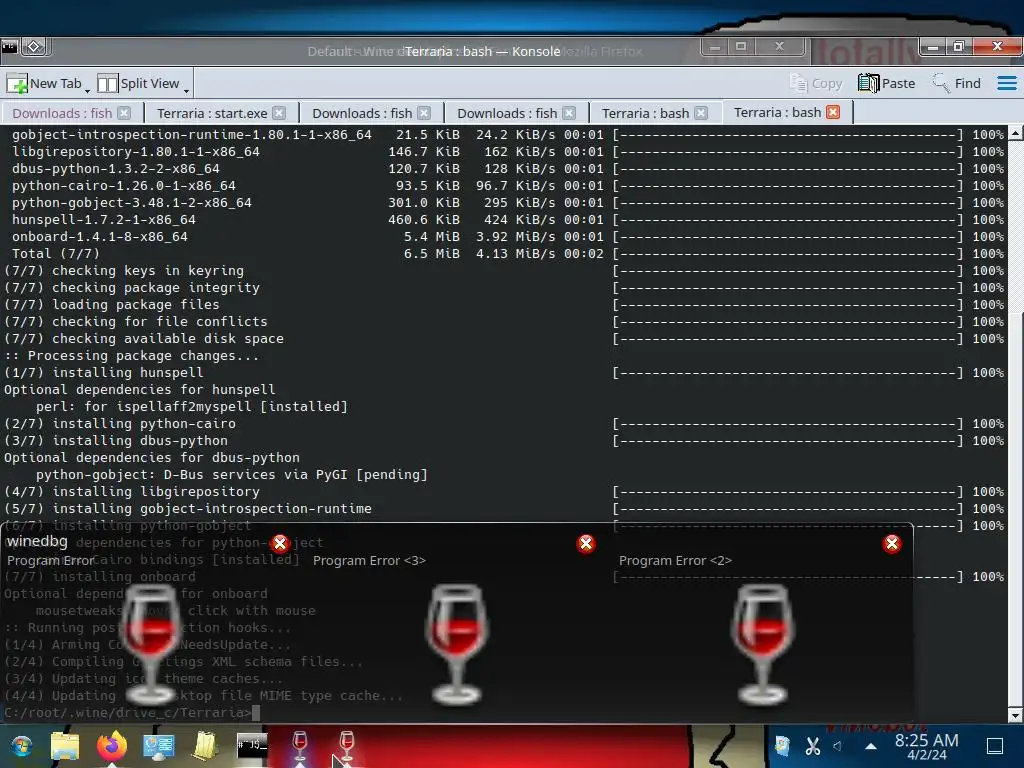Close the Program Error <3> preview
This screenshot has height=768, width=1024.
pyautogui.click(x=586, y=543)
